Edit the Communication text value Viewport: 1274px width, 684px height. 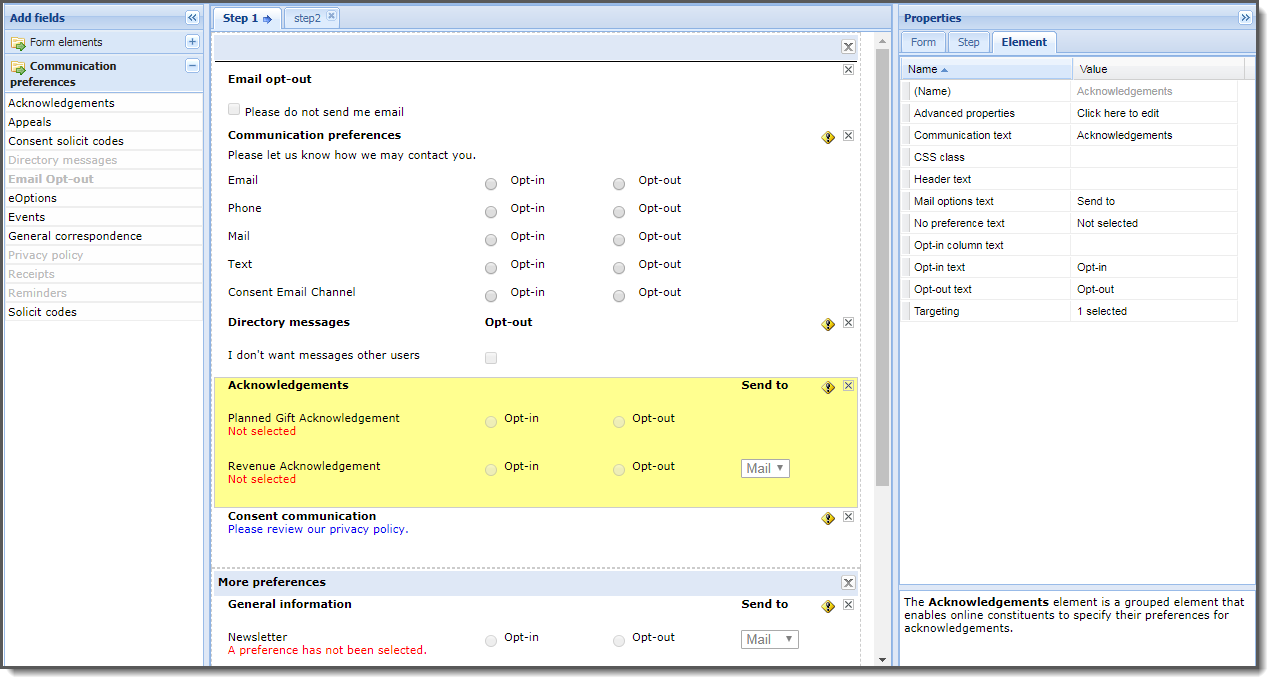point(1154,135)
